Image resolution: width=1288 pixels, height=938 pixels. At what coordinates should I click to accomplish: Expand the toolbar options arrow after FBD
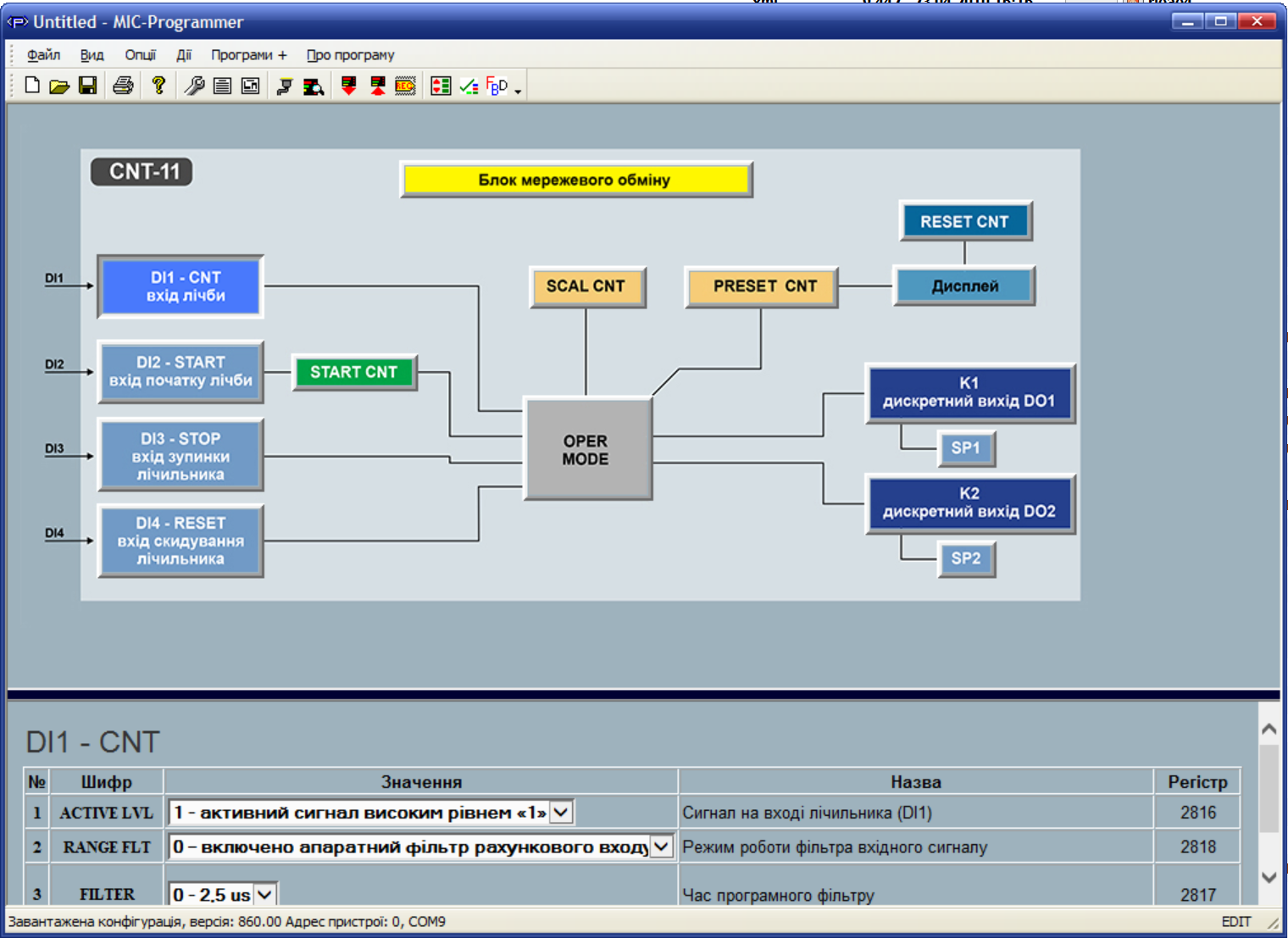click(518, 90)
